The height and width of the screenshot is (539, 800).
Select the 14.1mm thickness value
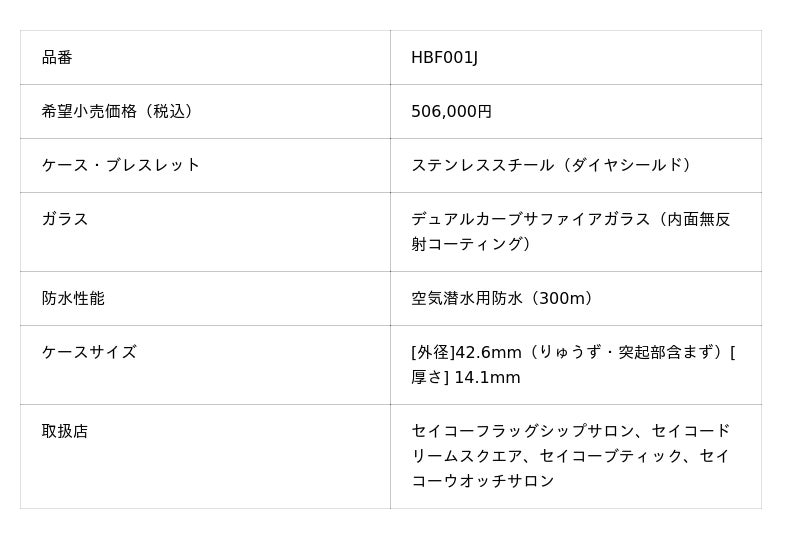[487, 378]
